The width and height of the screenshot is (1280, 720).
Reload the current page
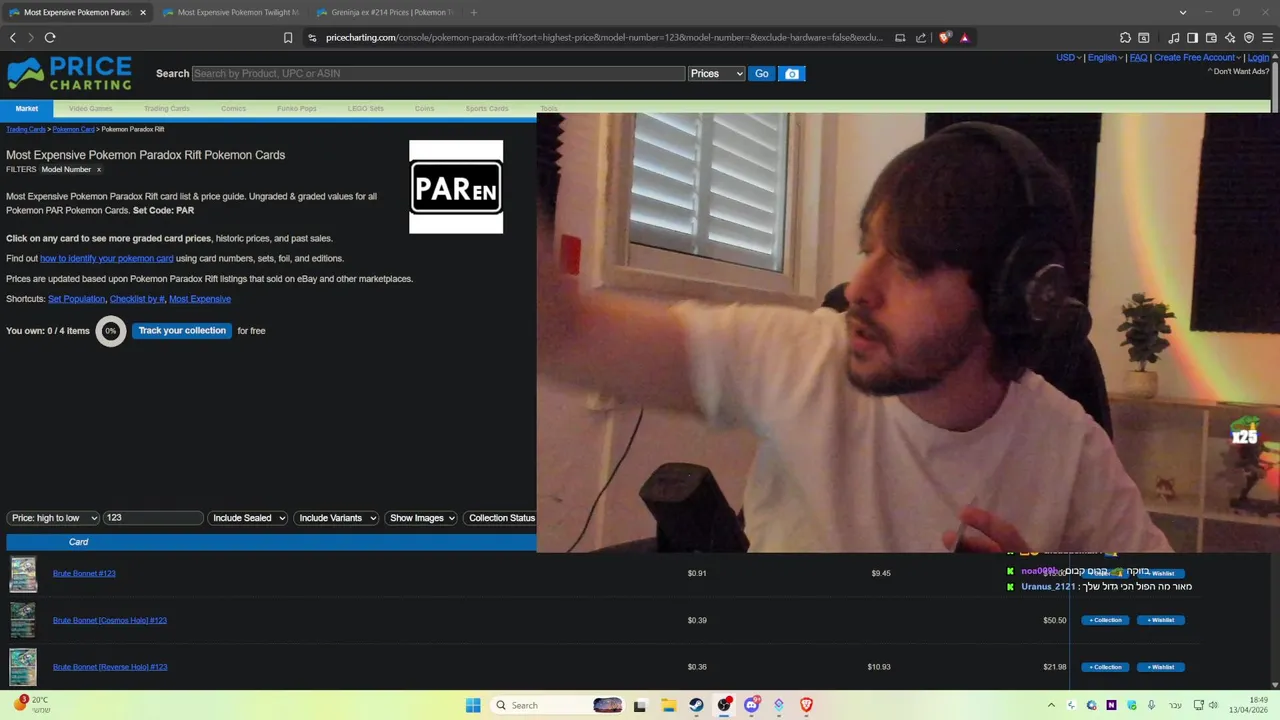pyautogui.click(x=50, y=38)
